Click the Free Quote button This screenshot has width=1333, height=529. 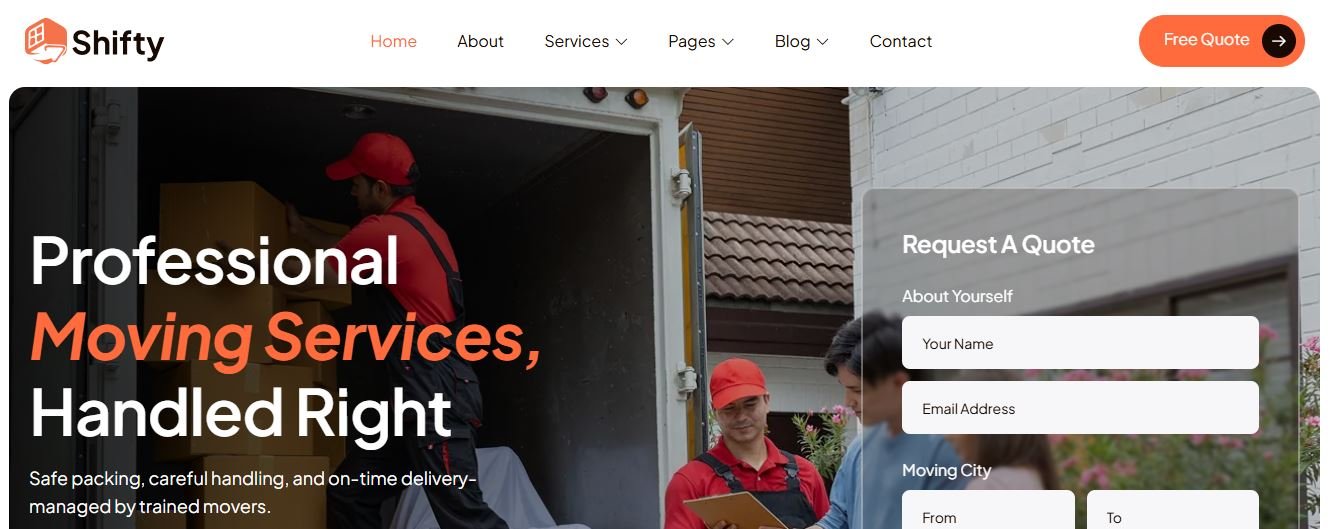pyautogui.click(x=1221, y=41)
